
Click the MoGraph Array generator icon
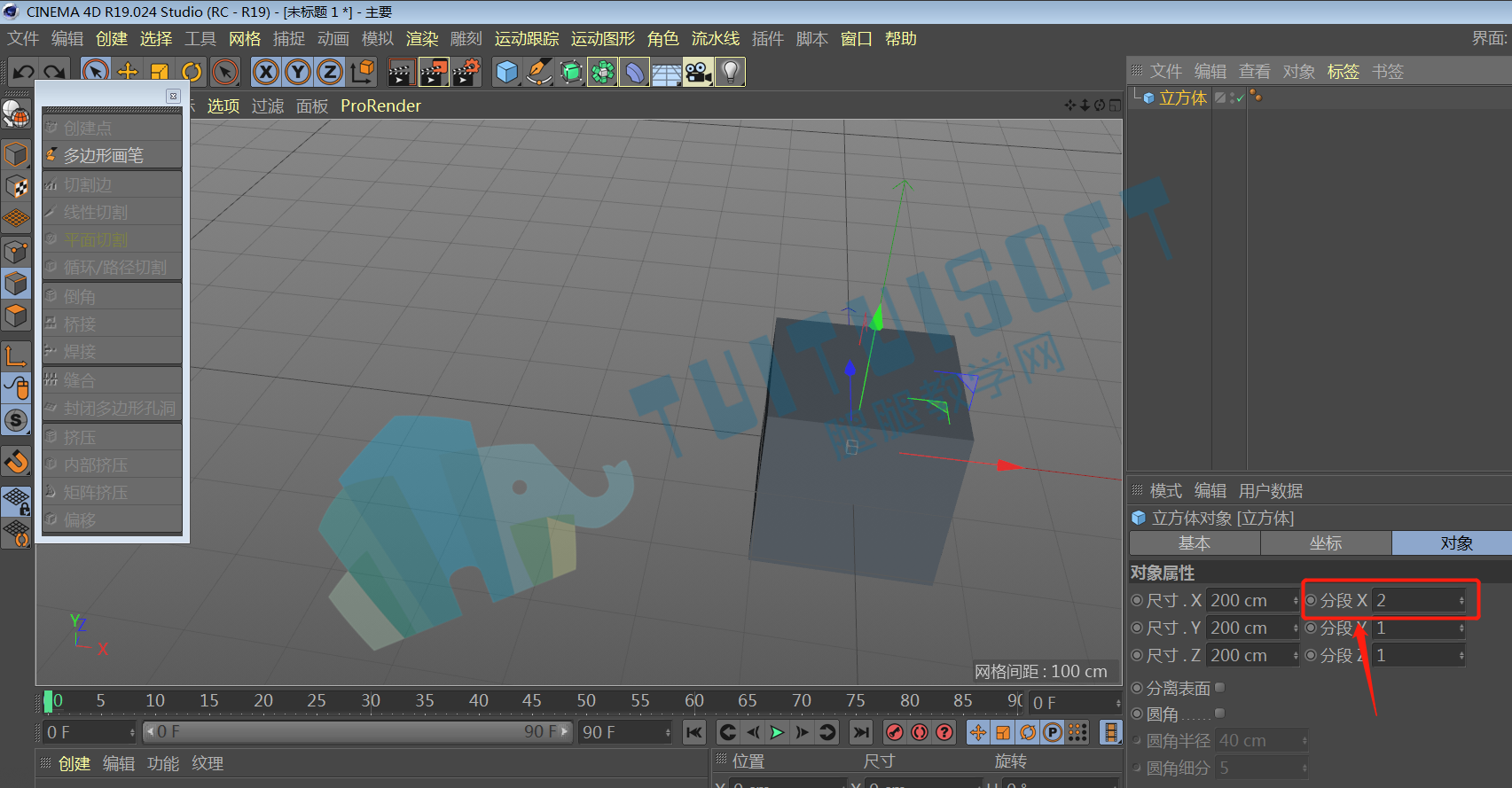click(x=603, y=72)
